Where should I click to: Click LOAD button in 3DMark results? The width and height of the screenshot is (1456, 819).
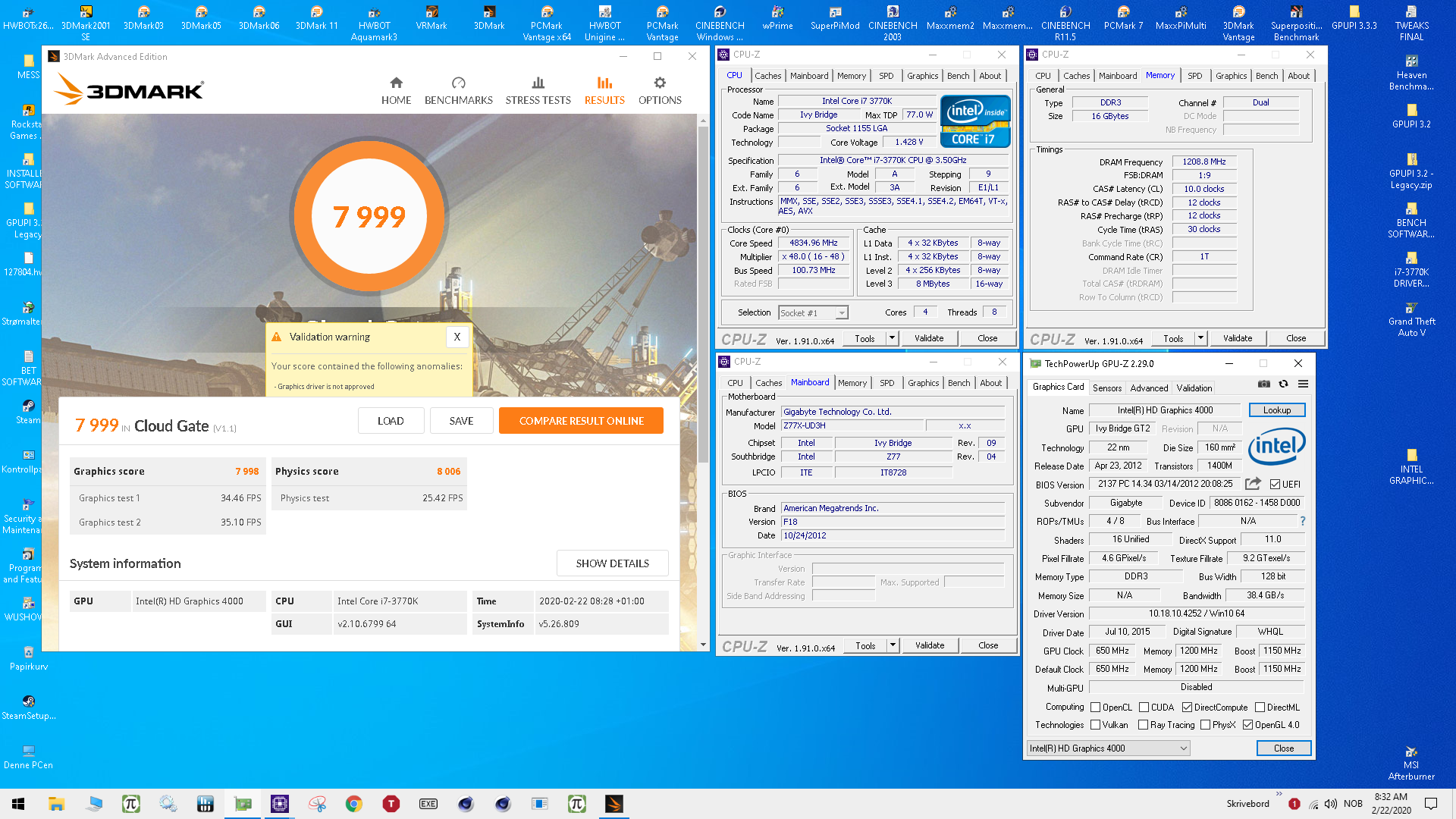391,421
